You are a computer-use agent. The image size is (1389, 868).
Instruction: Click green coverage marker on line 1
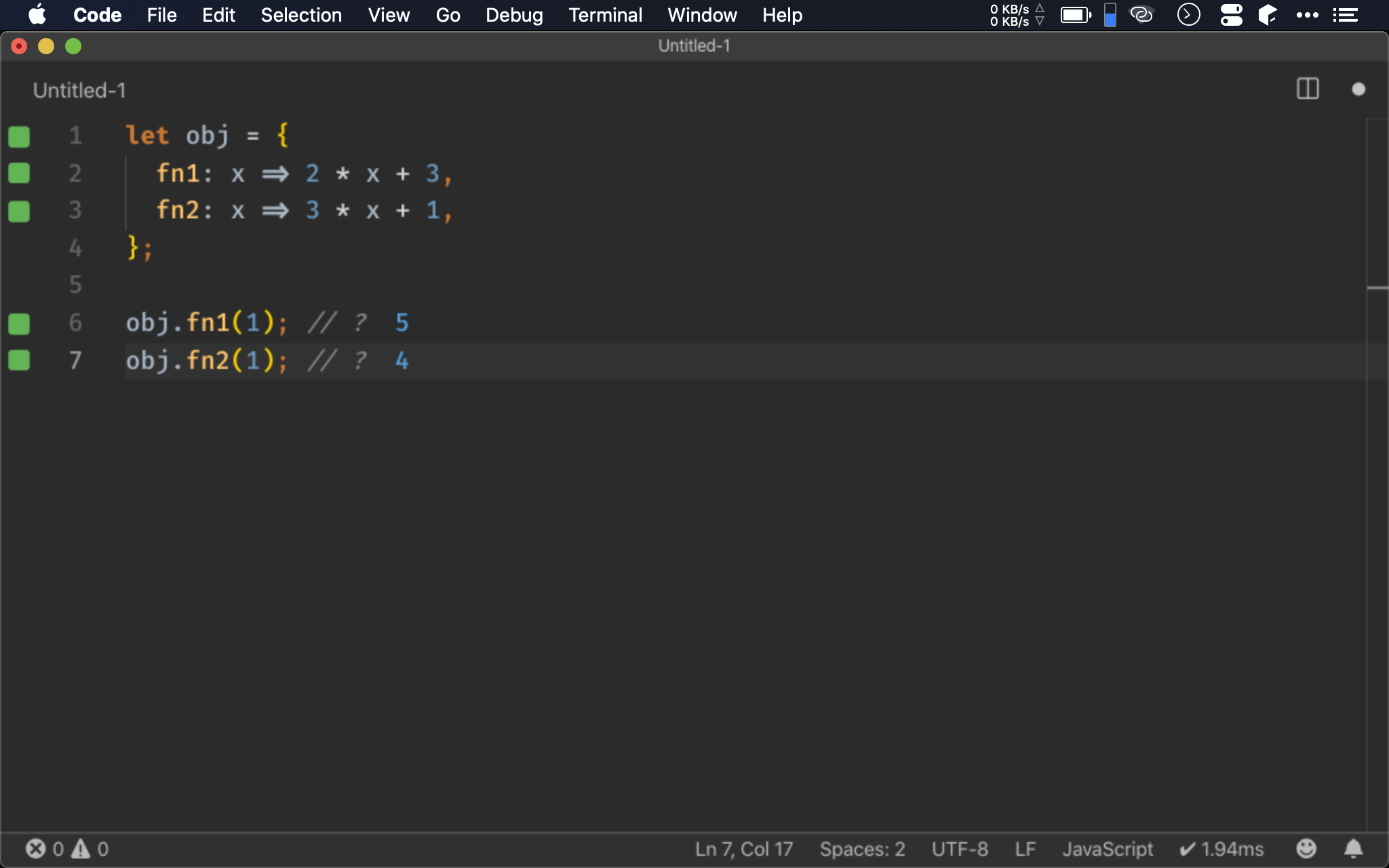(19, 136)
